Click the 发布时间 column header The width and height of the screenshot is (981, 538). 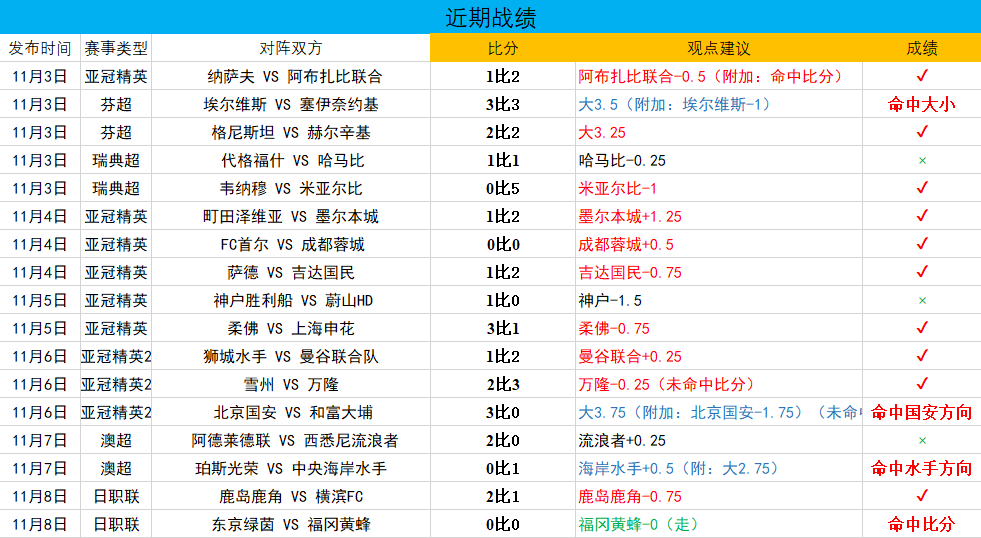pyautogui.click(x=40, y=48)
